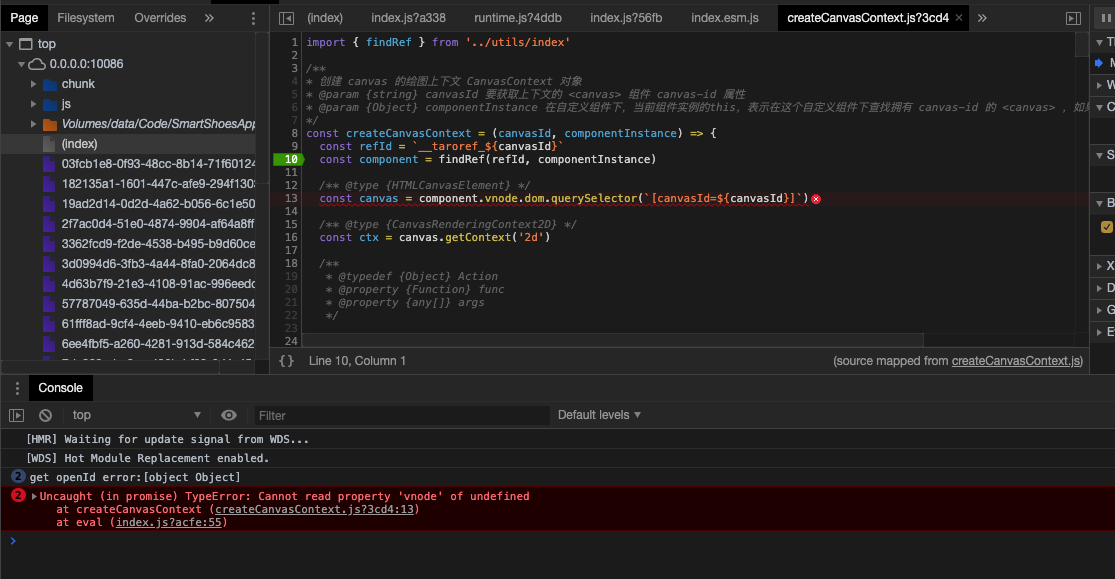Open the index.js?56fb file tab
Image resolution: width=1115 pixels, height=579 pixels.
tap(626, 18)
